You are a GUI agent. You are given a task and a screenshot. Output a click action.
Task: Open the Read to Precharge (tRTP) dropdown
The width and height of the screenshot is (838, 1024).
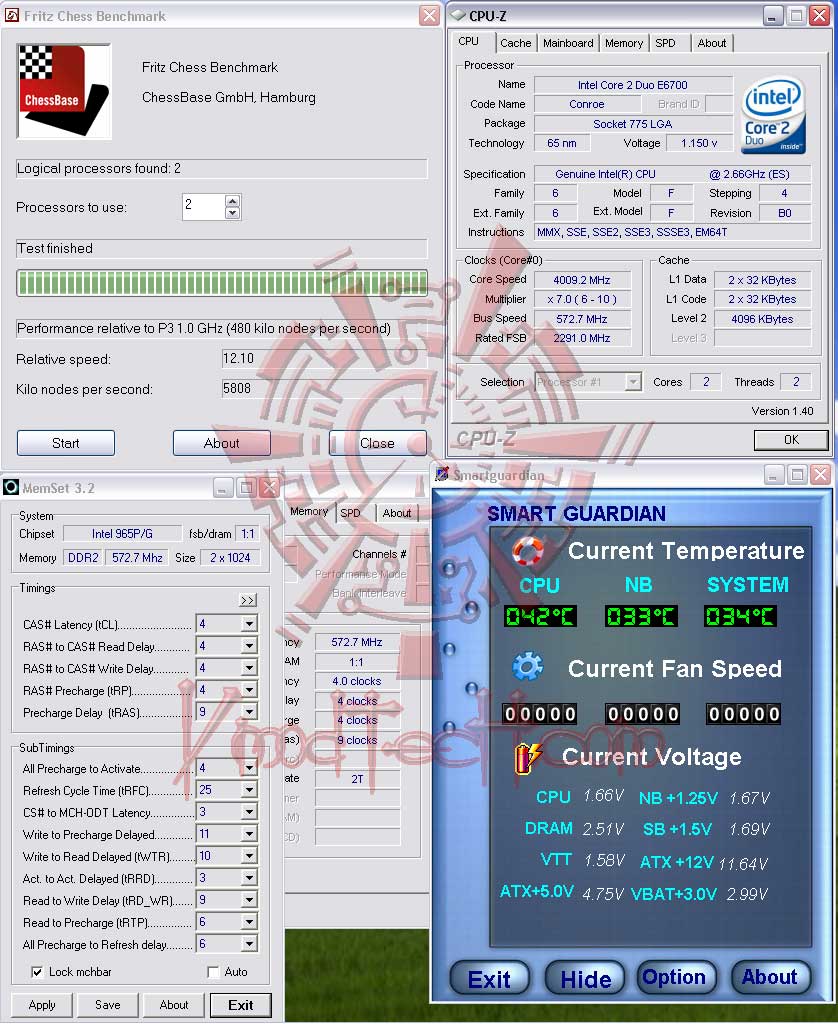coord(250,922)
